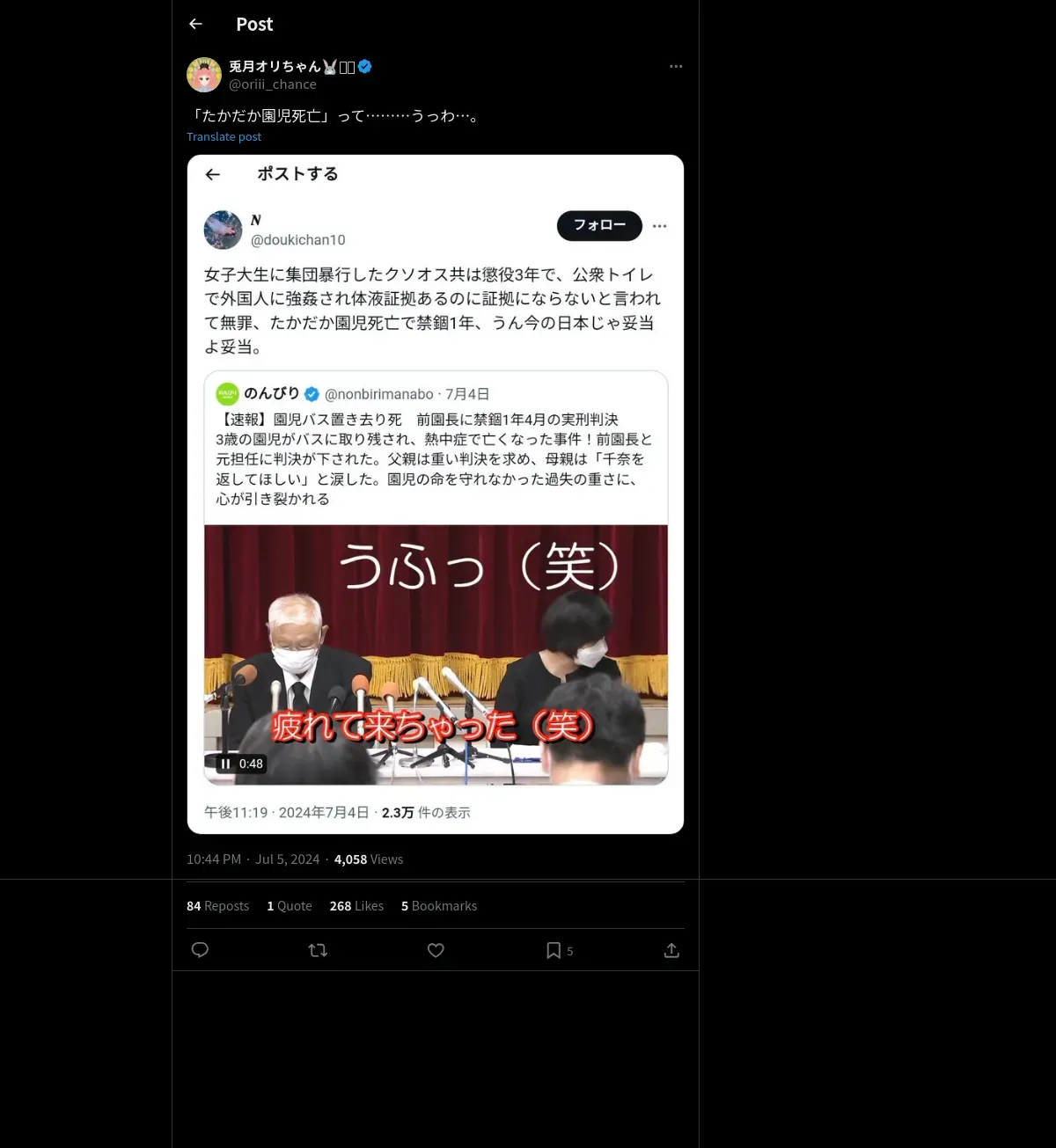Open the post's three-dot more menu
Screen dimensions: 1056x1148
pos(676,66)
